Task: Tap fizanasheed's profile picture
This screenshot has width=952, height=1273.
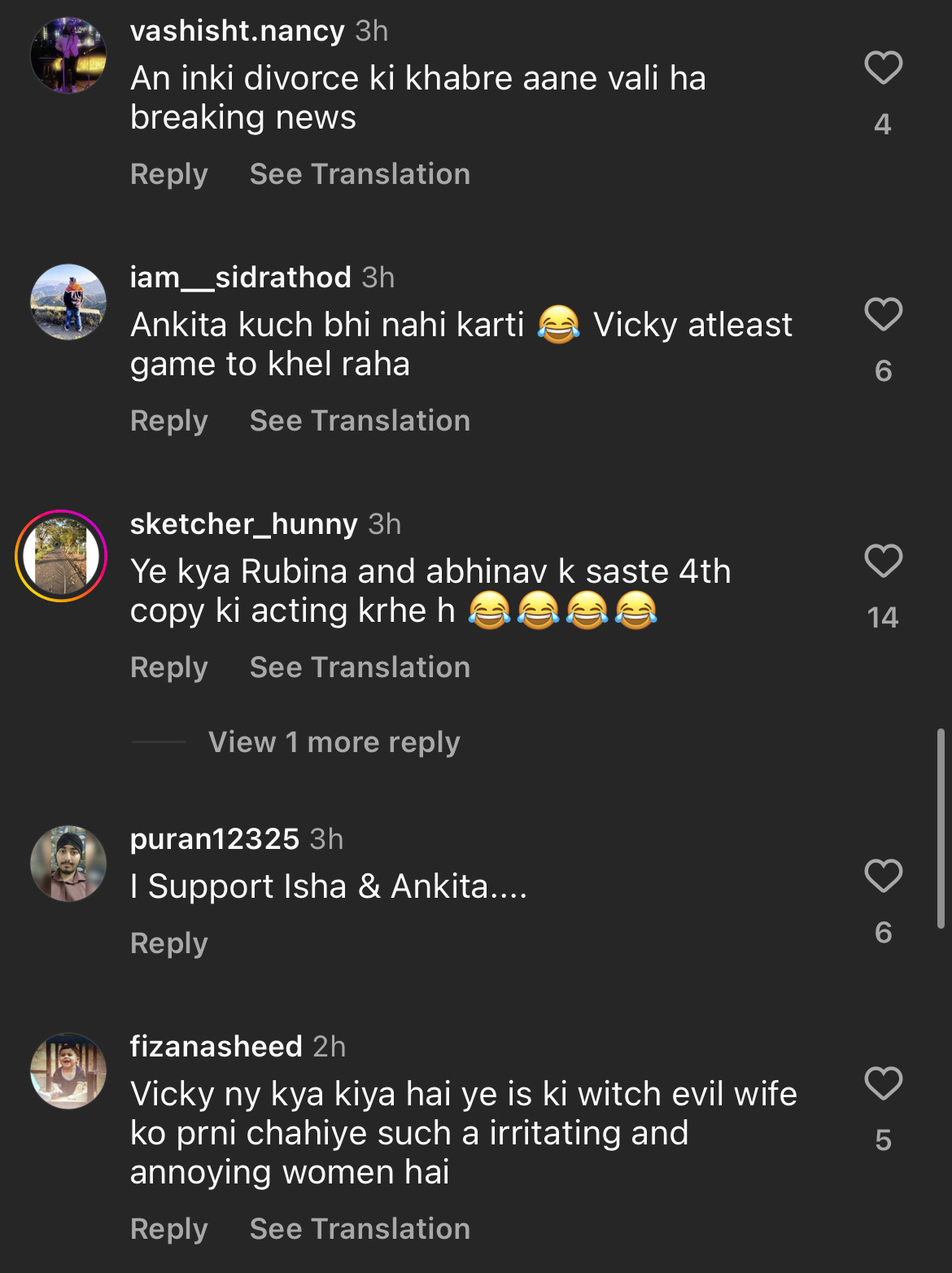Action: pyautogui.click(x=68, y=1071)
